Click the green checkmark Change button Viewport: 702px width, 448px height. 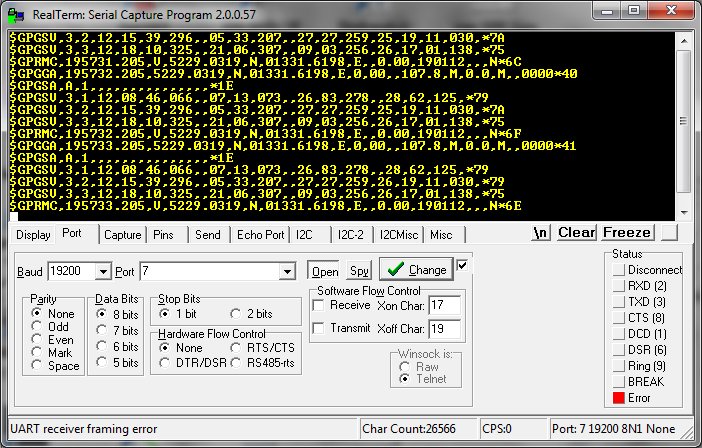(x=416, y=269)
